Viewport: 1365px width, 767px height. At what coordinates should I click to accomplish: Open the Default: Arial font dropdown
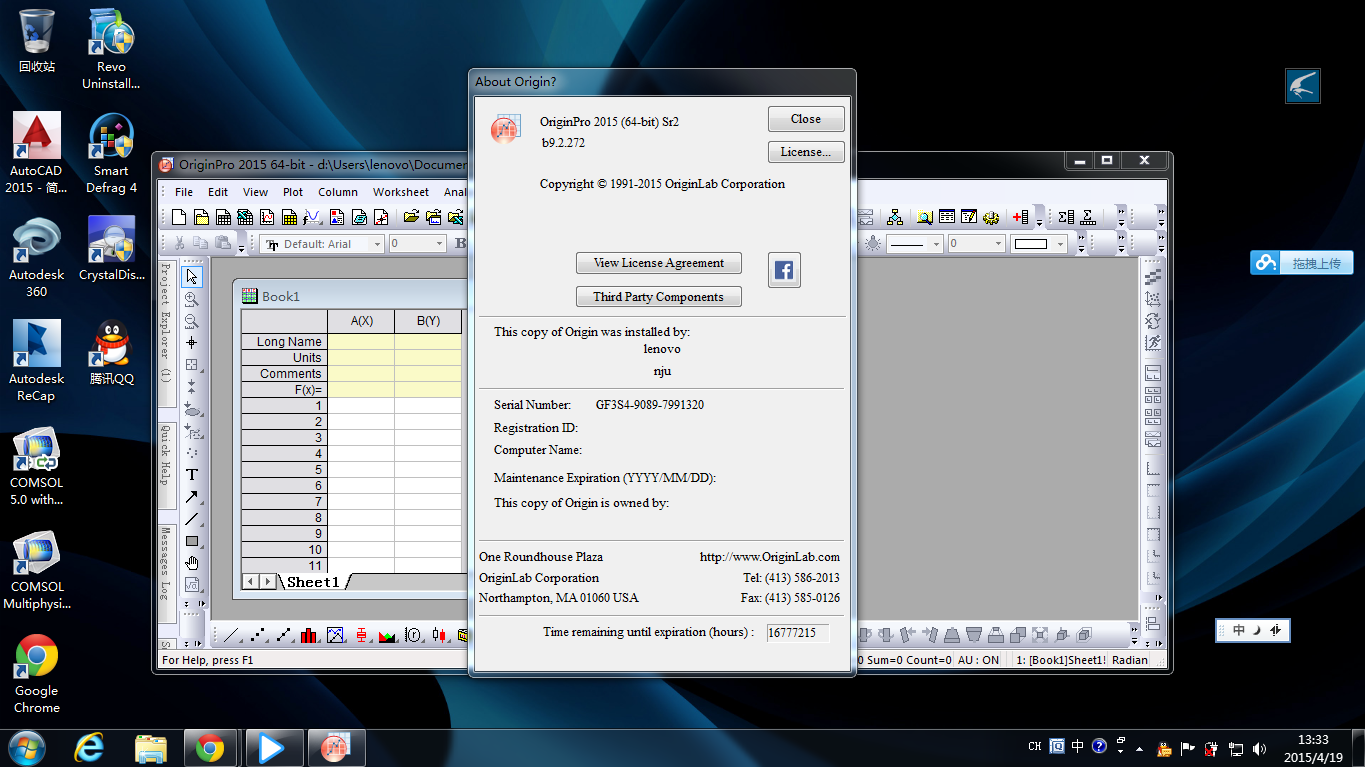click(377, 244)
